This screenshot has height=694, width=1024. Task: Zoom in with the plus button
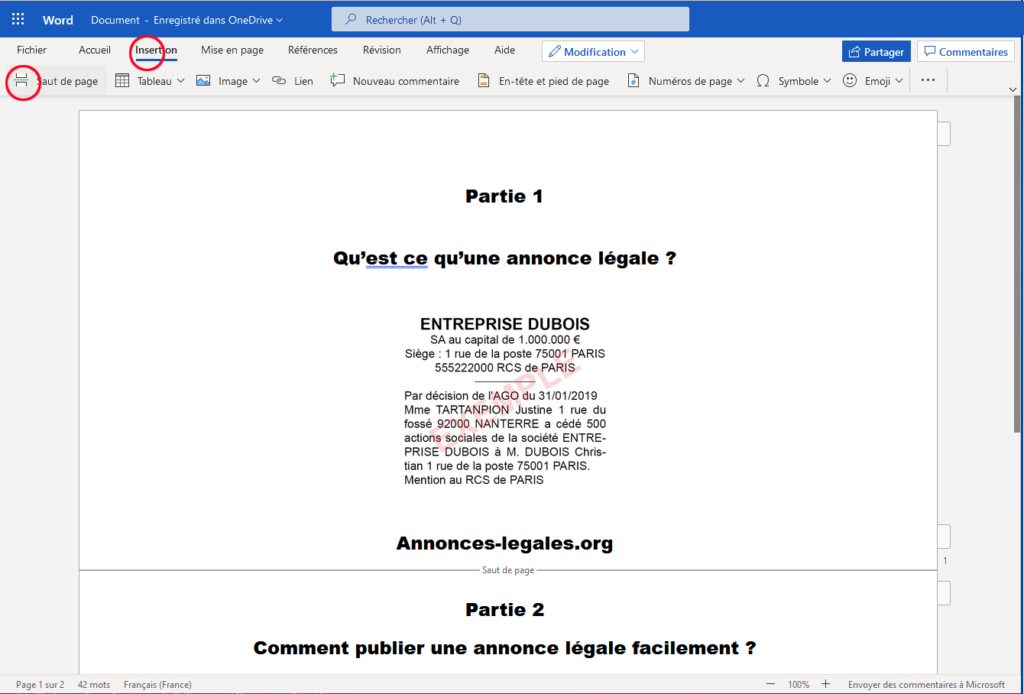coord(825,684)
